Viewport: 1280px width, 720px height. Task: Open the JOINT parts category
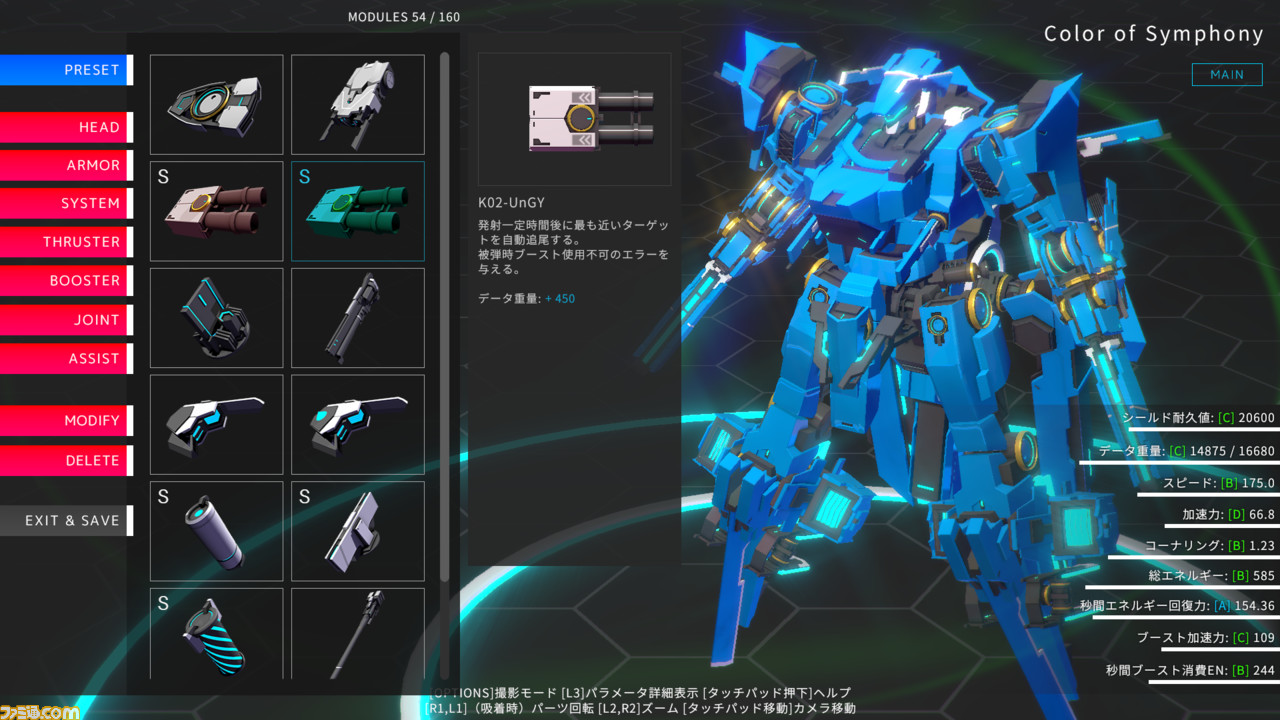66,320
